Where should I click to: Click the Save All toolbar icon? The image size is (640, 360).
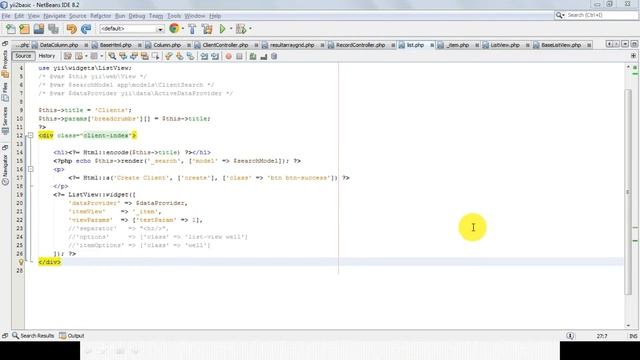click(53, 29)
